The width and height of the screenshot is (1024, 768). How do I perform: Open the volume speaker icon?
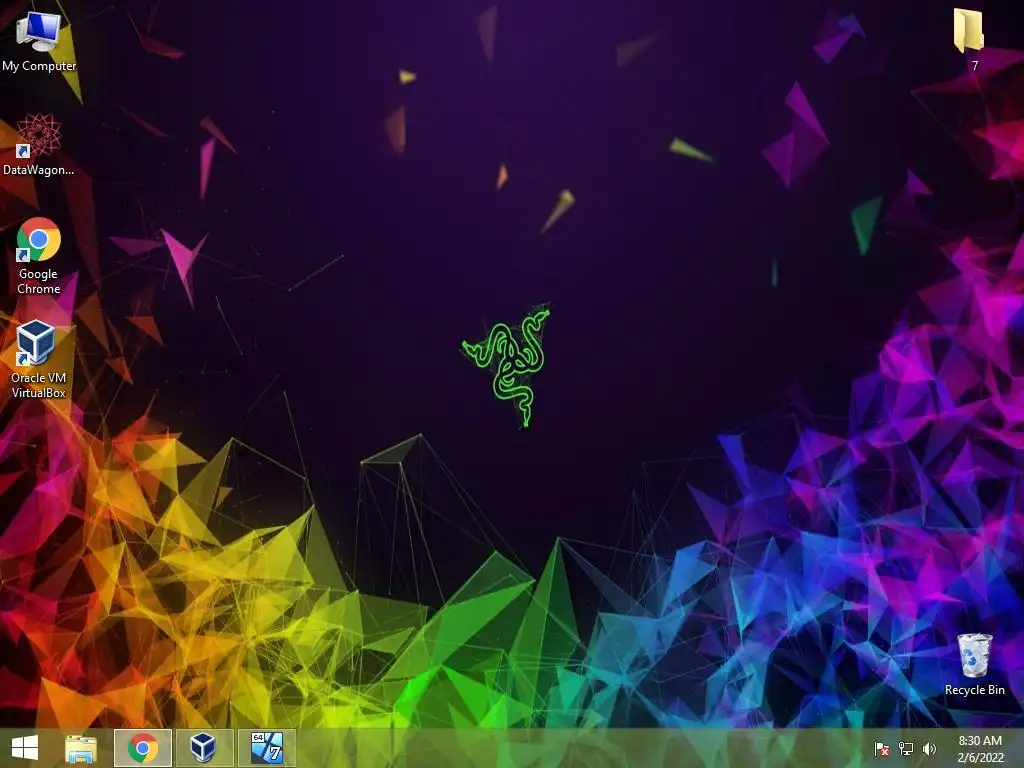929,748
